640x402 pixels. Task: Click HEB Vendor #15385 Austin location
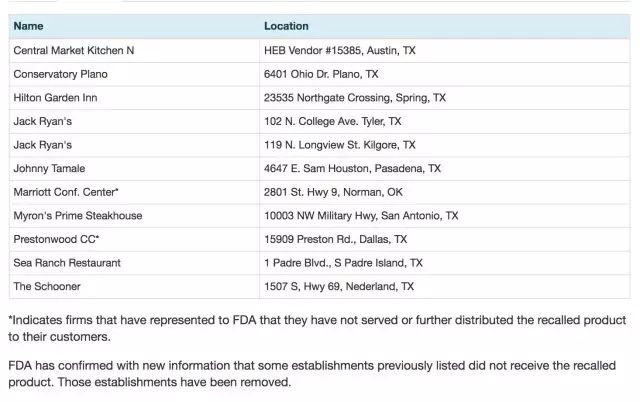(x=340, y=51)
